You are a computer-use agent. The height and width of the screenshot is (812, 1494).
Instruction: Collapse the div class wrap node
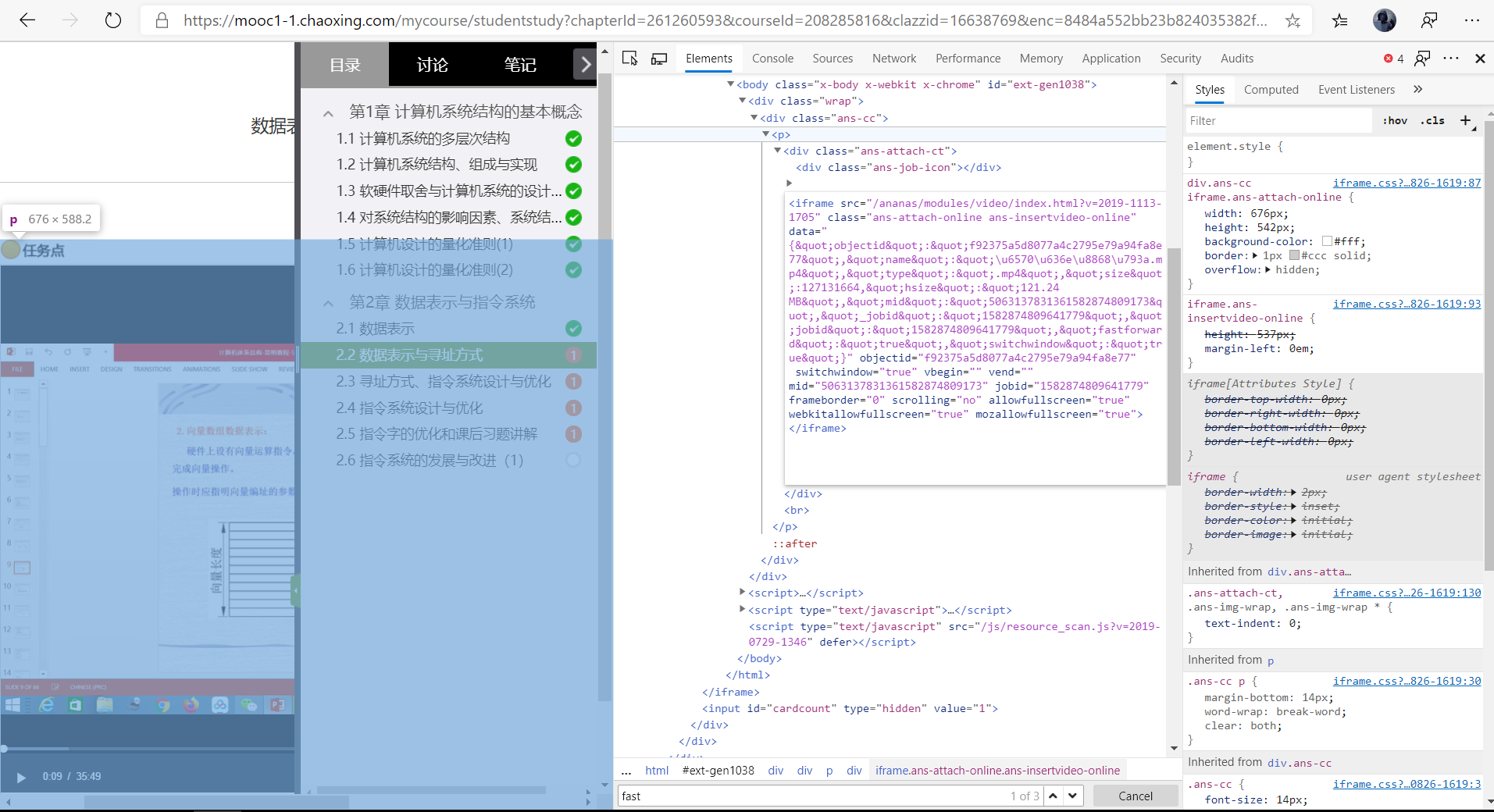742,101
